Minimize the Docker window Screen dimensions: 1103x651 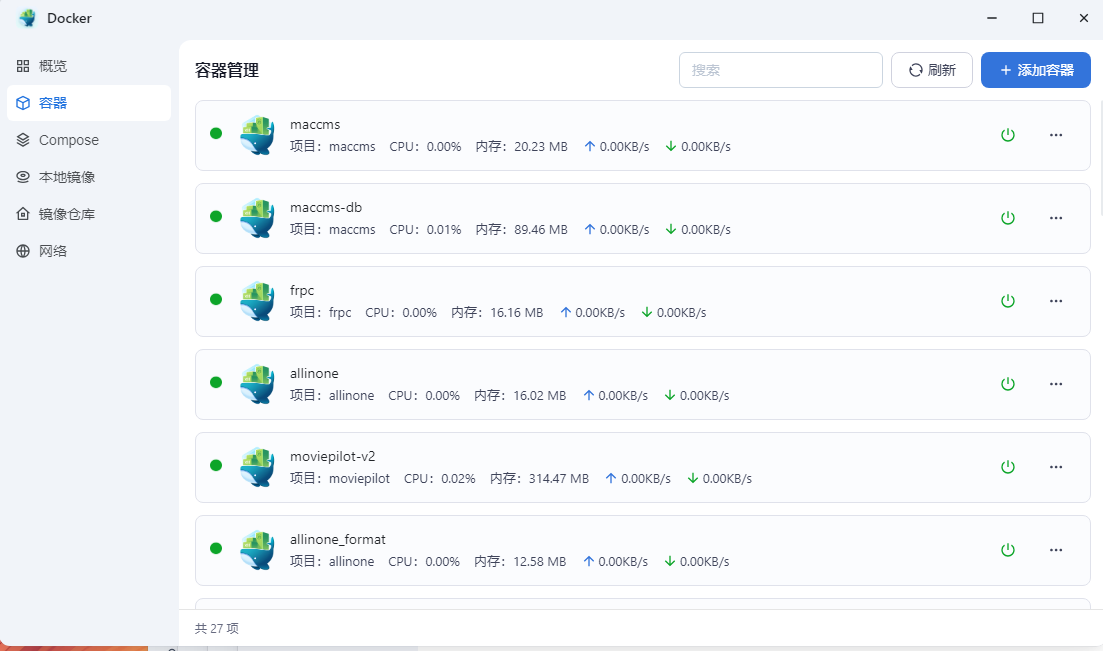(x=992, y=18)
